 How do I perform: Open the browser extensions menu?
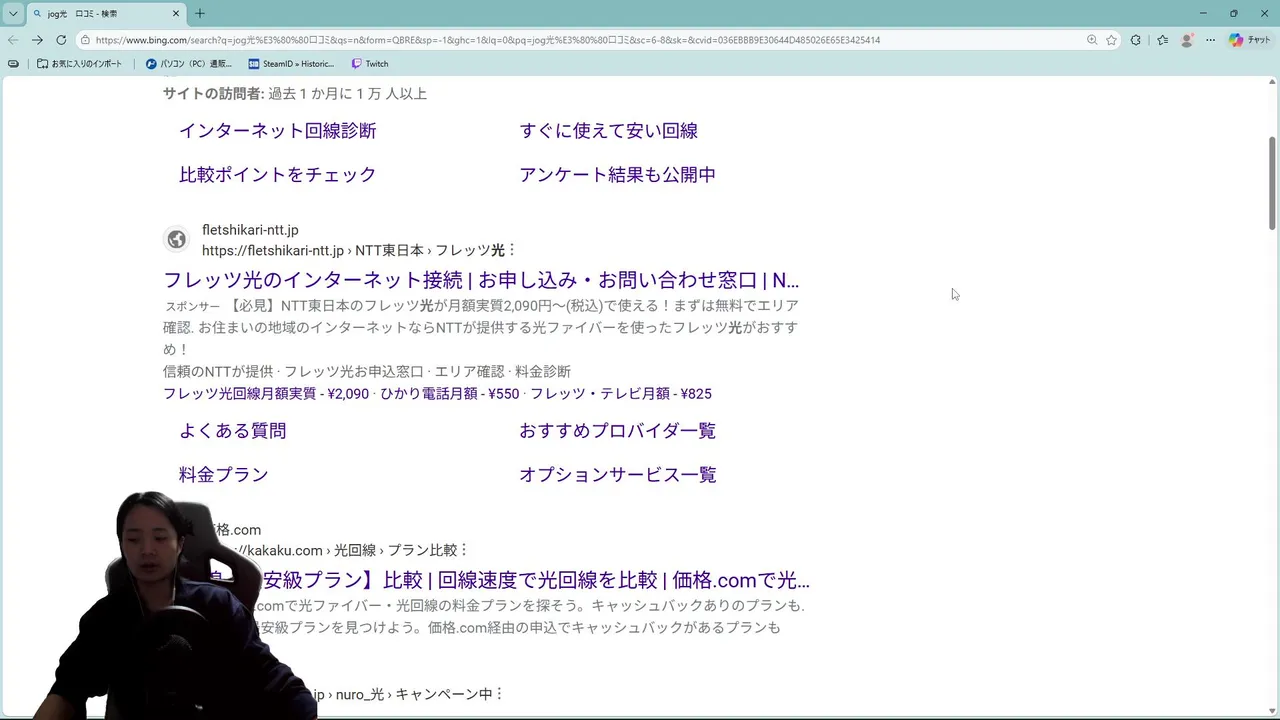[x=1136, y=40]
